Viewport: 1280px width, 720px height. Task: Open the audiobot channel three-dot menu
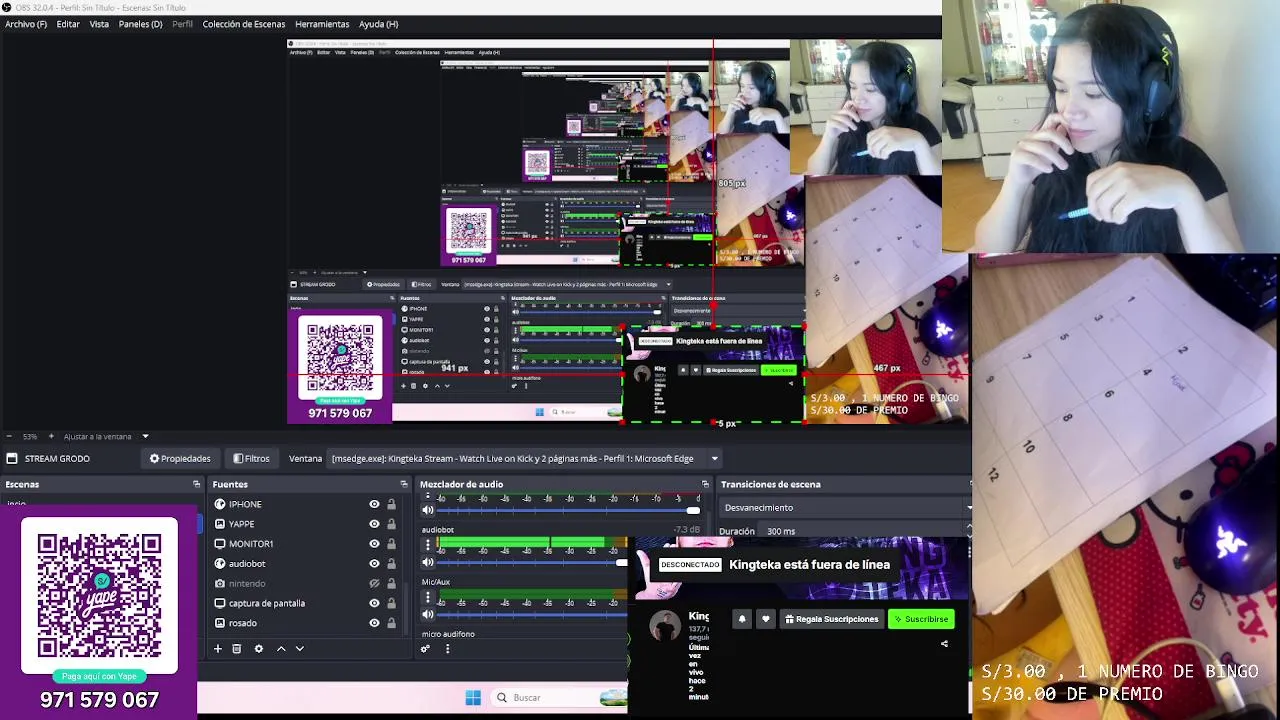tap(428, 546)
